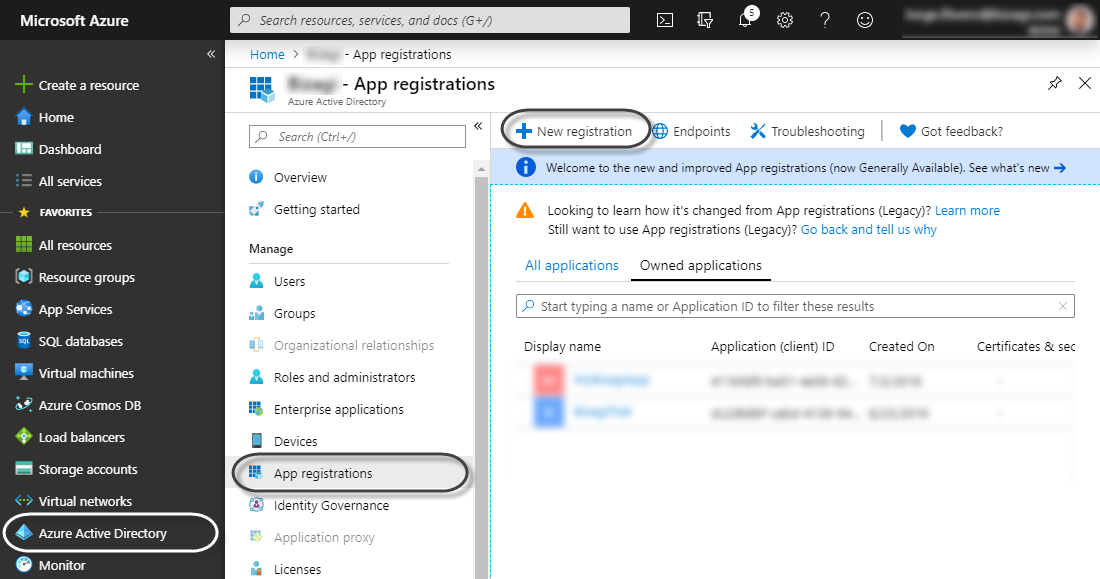Open Load balancers
The height and width of the screenshot is (579, 1100).
[x=70, y=437]
